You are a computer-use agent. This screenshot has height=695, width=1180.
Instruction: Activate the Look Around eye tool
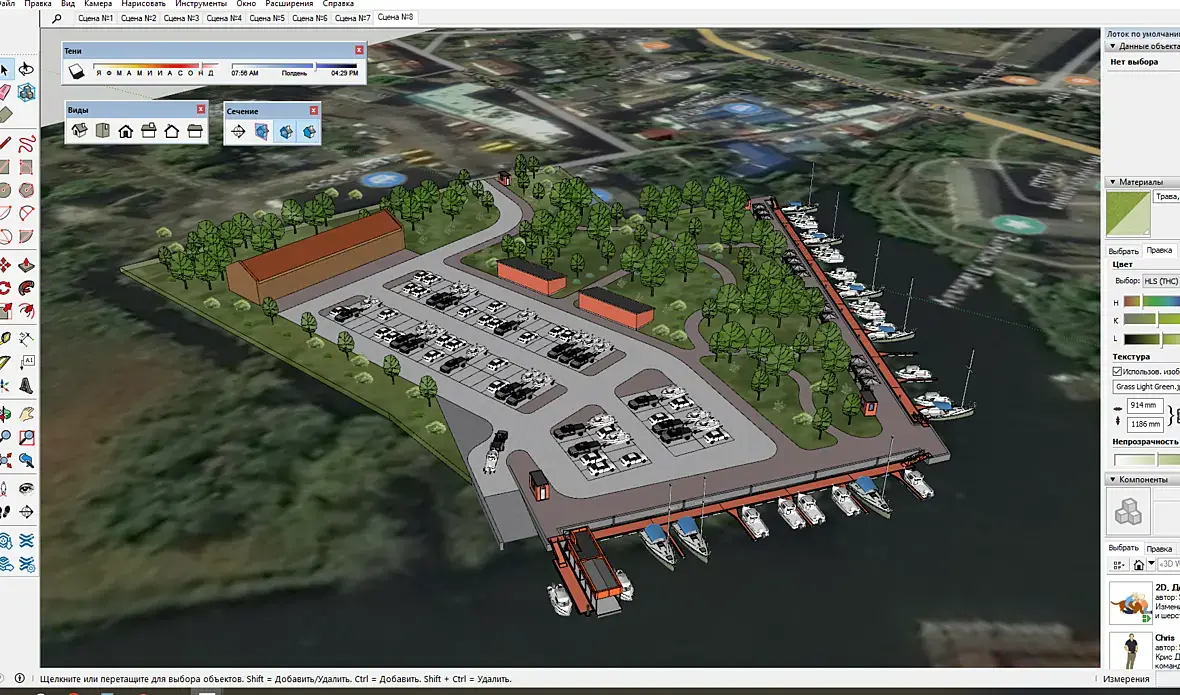26,489
